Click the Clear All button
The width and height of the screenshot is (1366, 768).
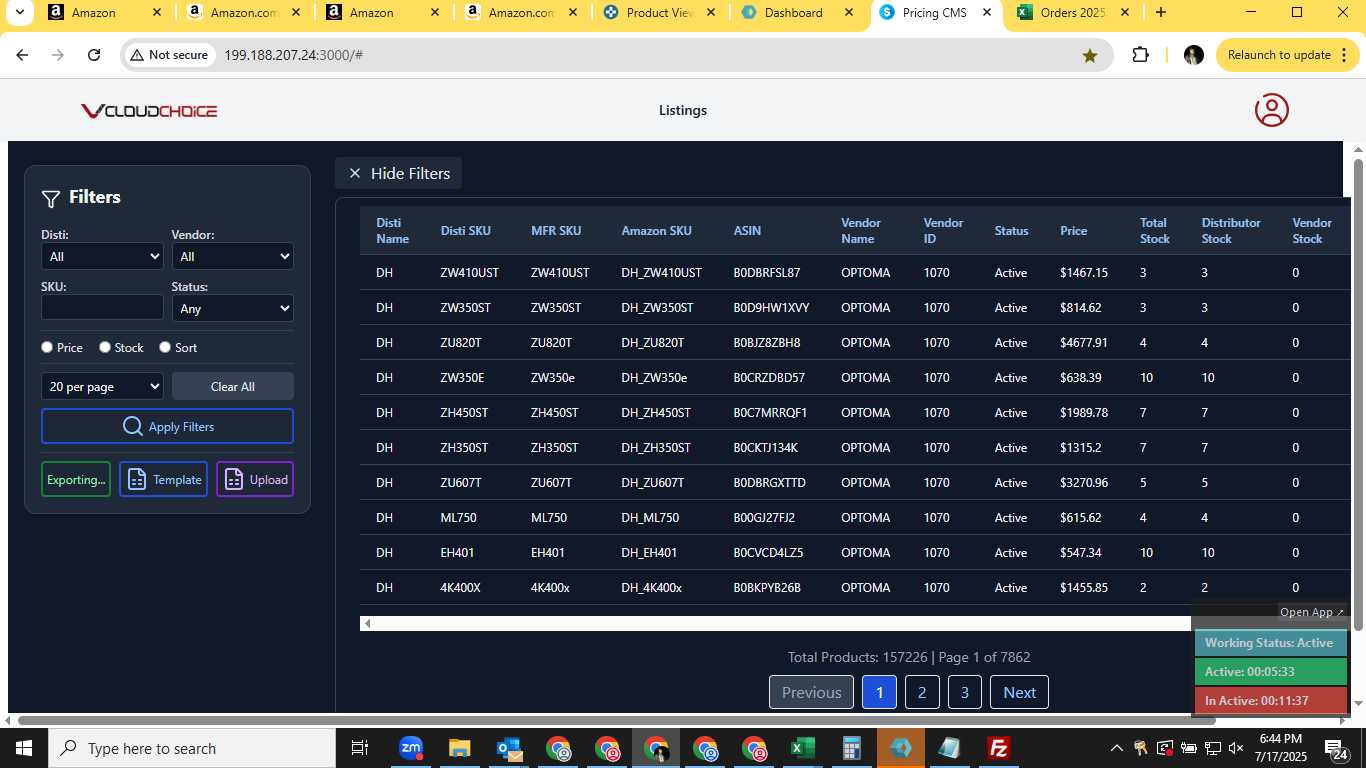pyautogui.click(x=233, y=386)
